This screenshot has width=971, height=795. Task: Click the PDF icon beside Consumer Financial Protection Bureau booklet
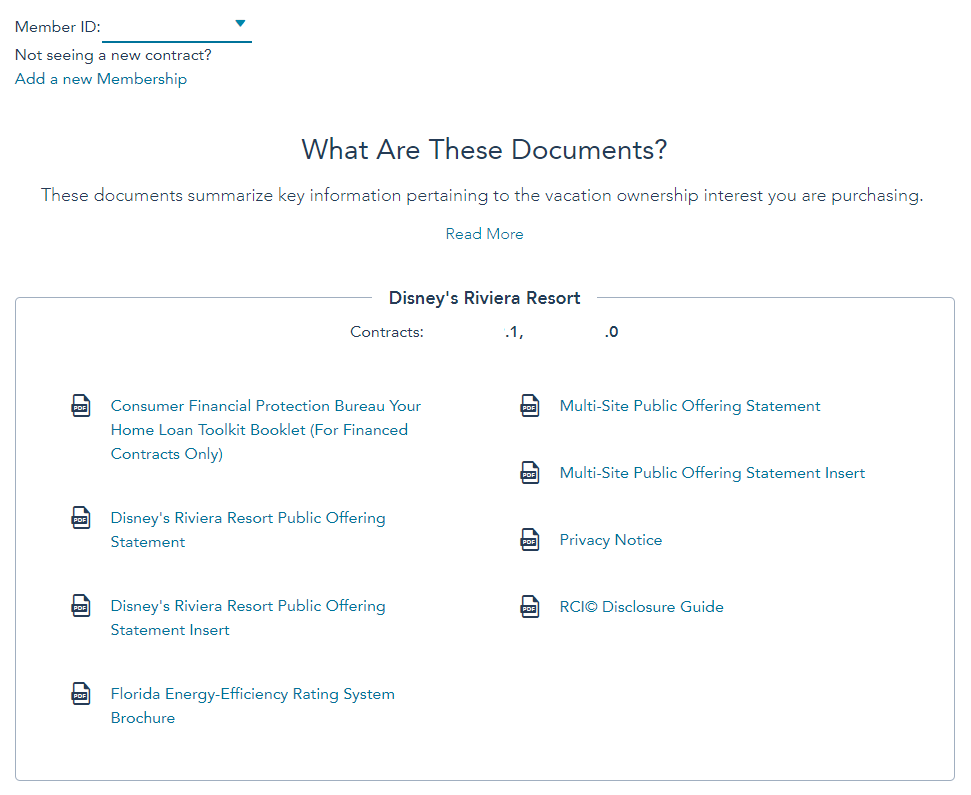point(81,406)
